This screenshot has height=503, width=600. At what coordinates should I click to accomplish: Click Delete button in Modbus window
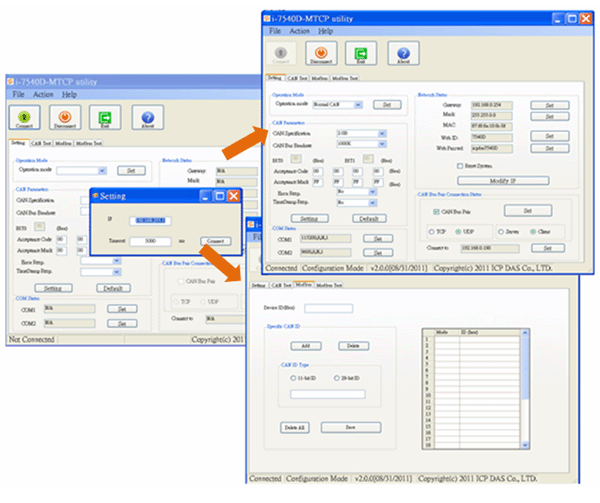tap(353, 346)
